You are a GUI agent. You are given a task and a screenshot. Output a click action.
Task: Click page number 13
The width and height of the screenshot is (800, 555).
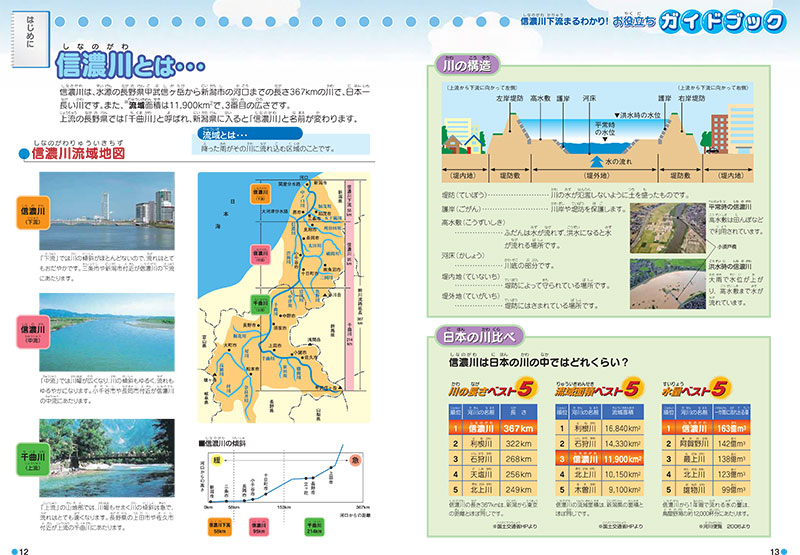[774, 551]
